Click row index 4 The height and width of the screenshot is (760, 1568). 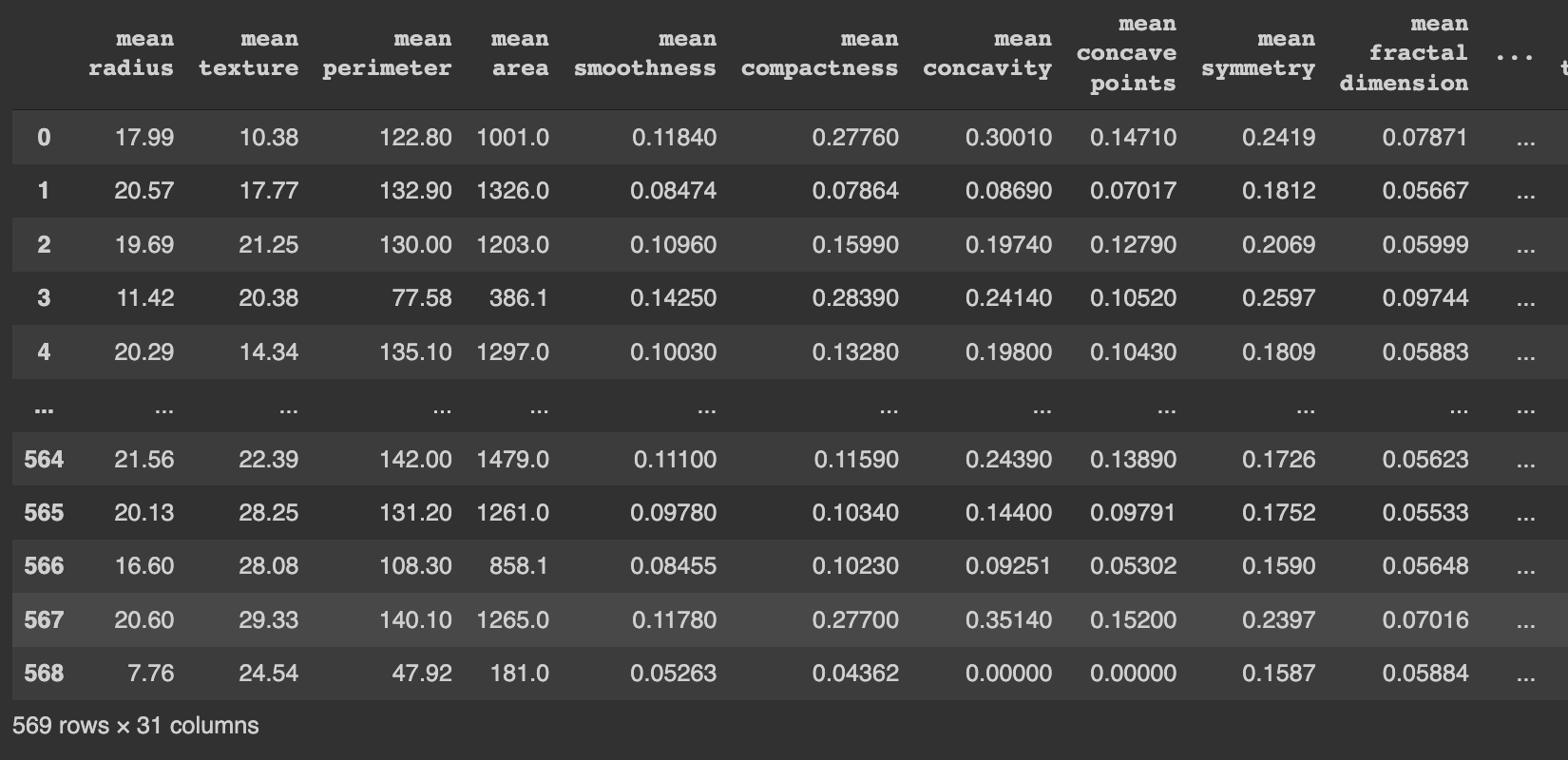click(44, 352)
